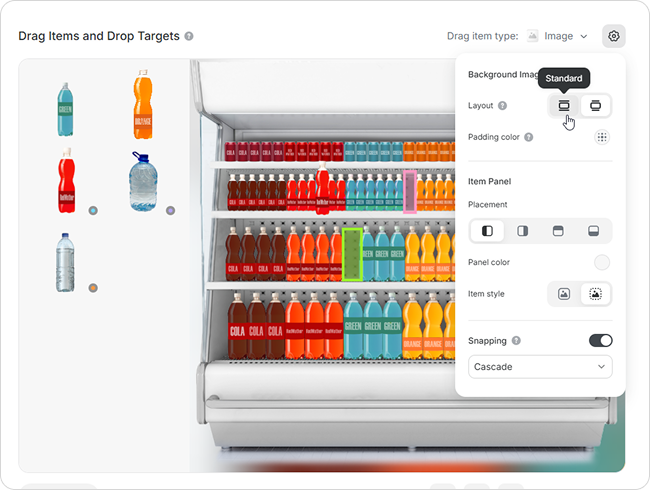Click the Snapping help question icon
The image size is (650, 490).
tap(516, 341)
